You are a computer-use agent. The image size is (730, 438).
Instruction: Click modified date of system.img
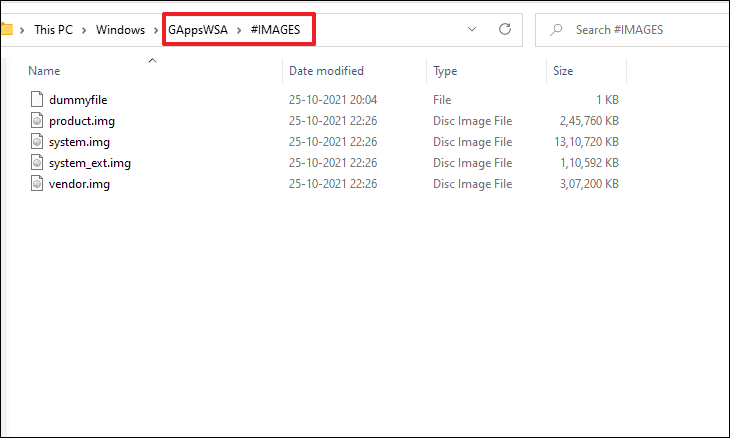pos(332,142)
